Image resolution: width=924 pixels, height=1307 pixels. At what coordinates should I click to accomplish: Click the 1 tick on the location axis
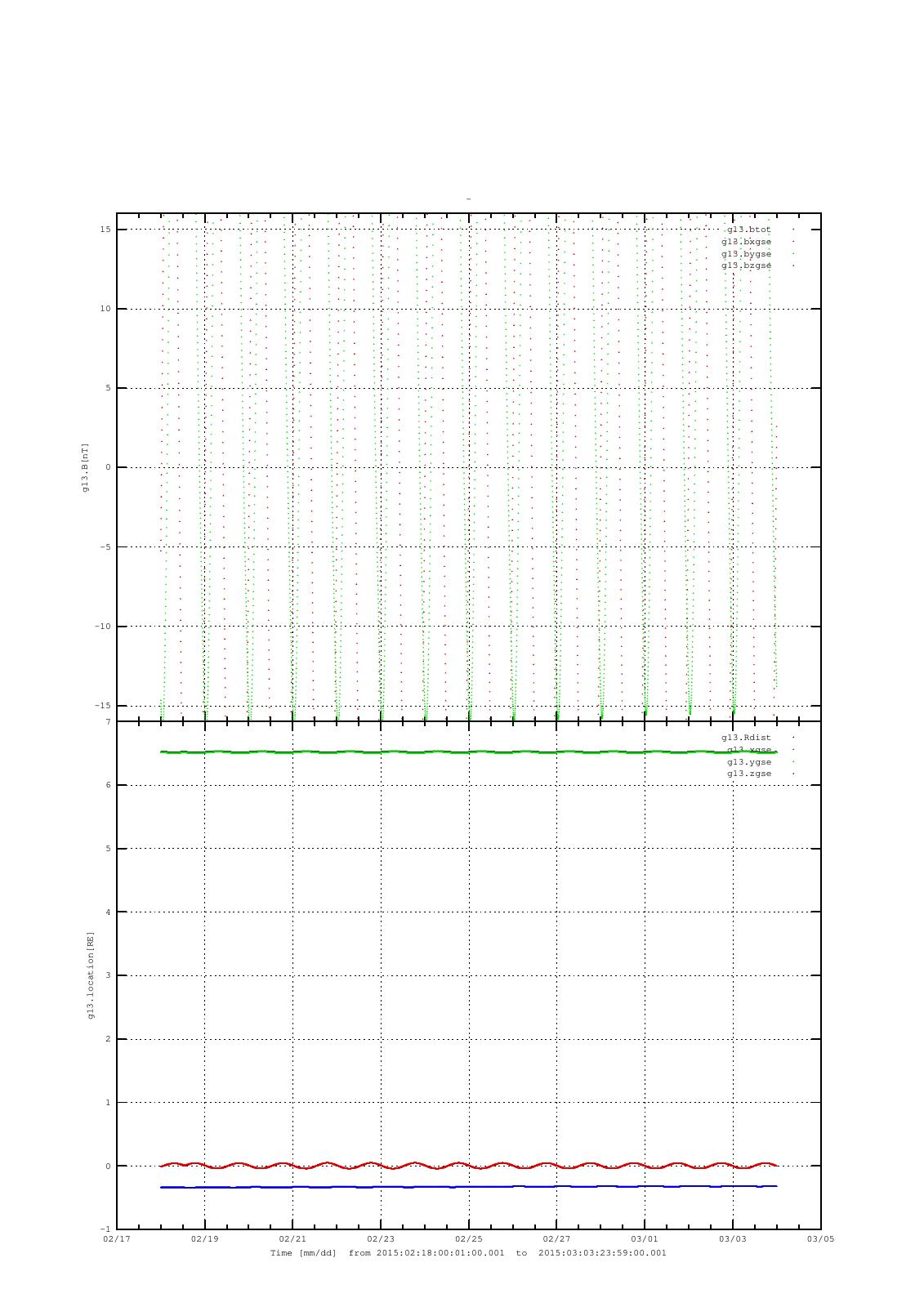(108, 1103)
